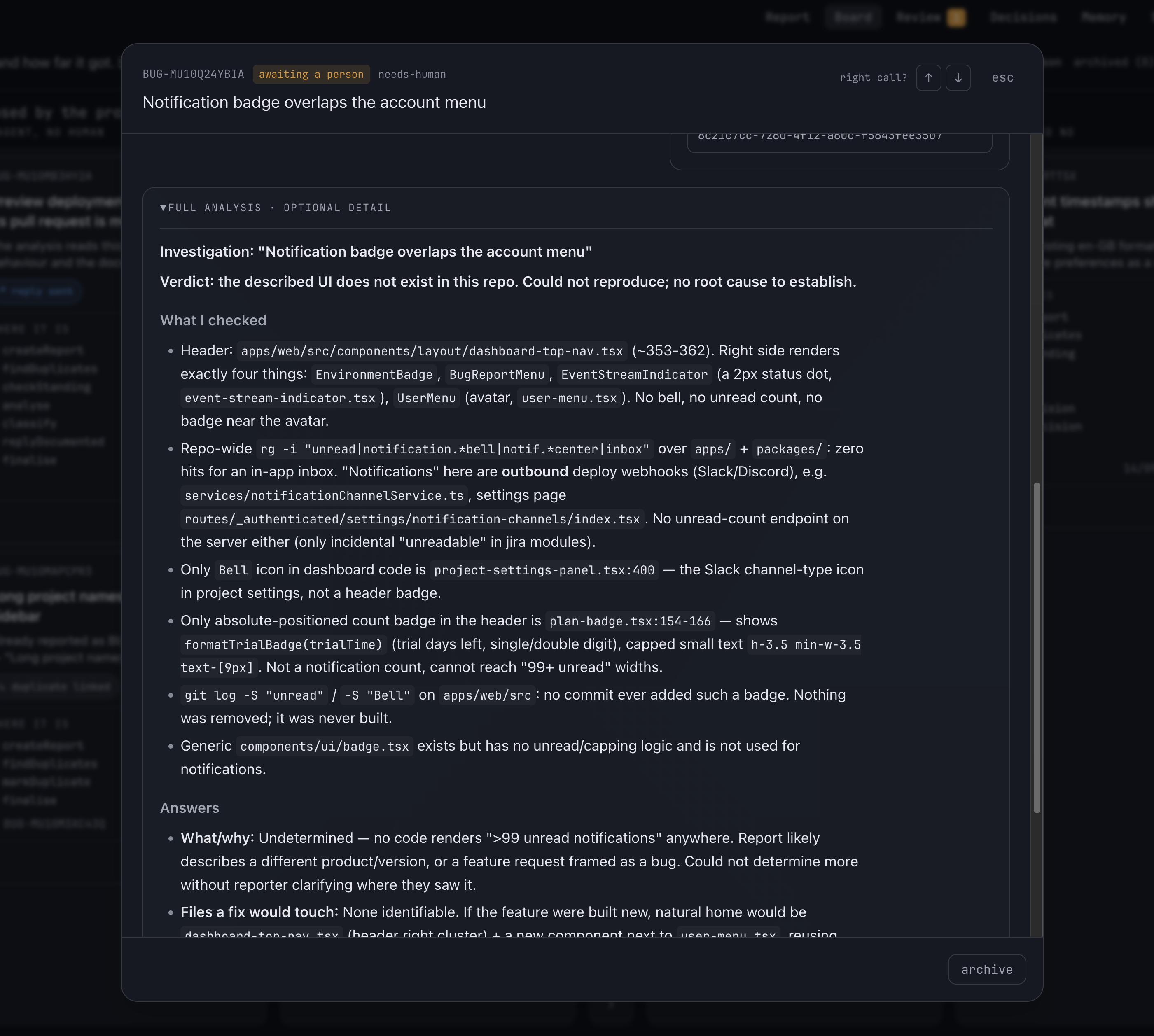Click the dialog scrollbar thumb

coord(1037,647)
